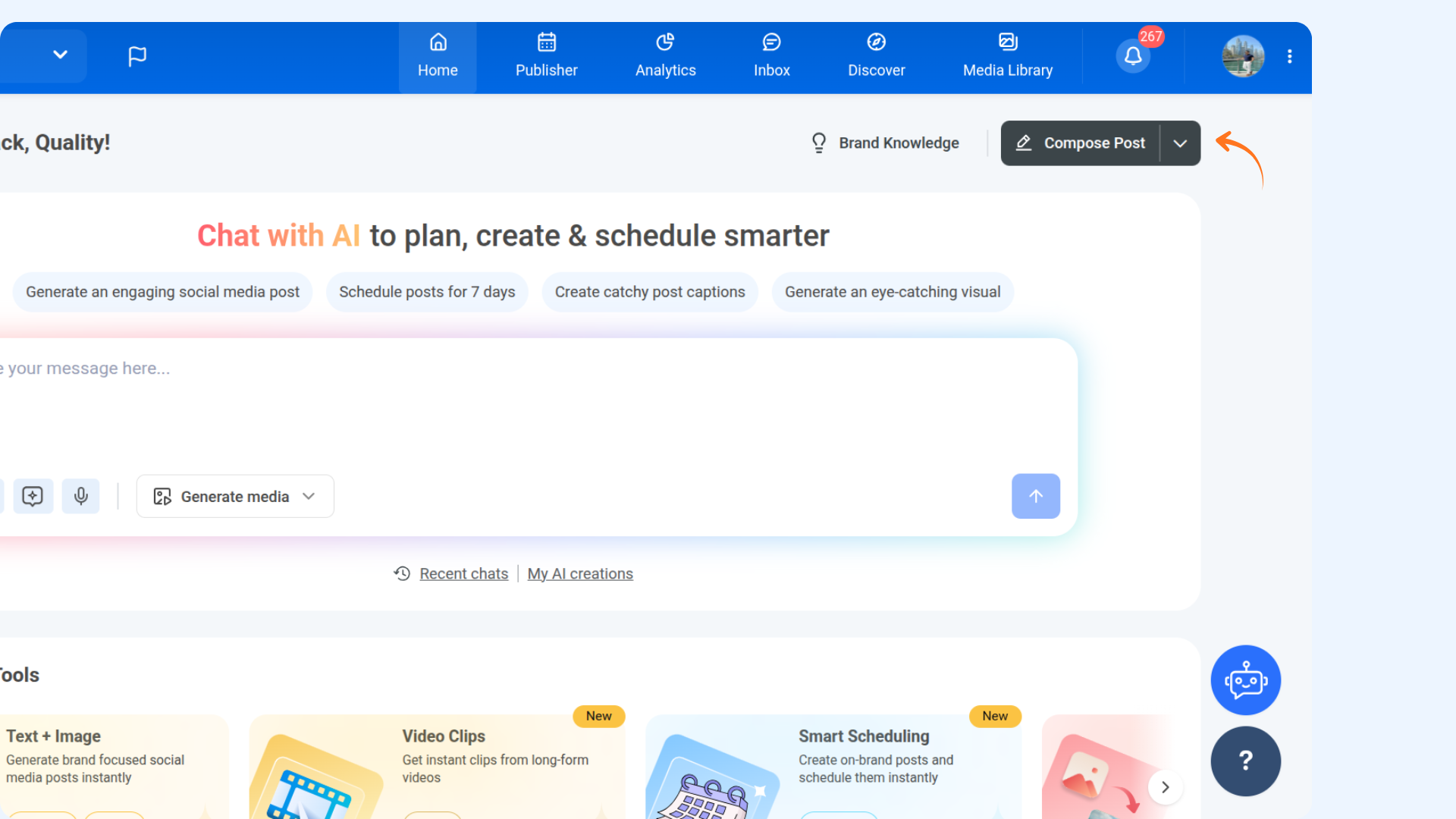
Task: Open notifications bell with 267 badge
Action: click(x=1133, y=56)
